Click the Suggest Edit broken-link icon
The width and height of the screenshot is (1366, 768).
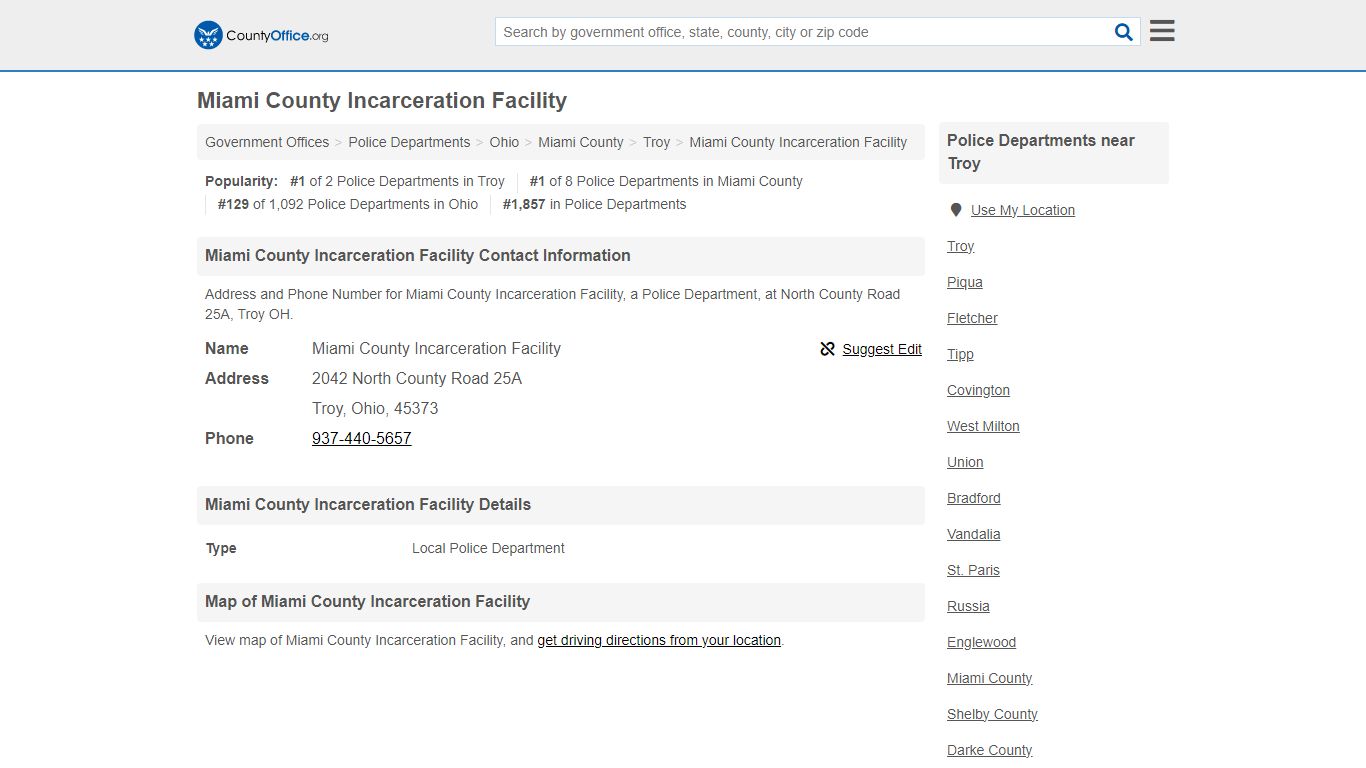point(828,349)
